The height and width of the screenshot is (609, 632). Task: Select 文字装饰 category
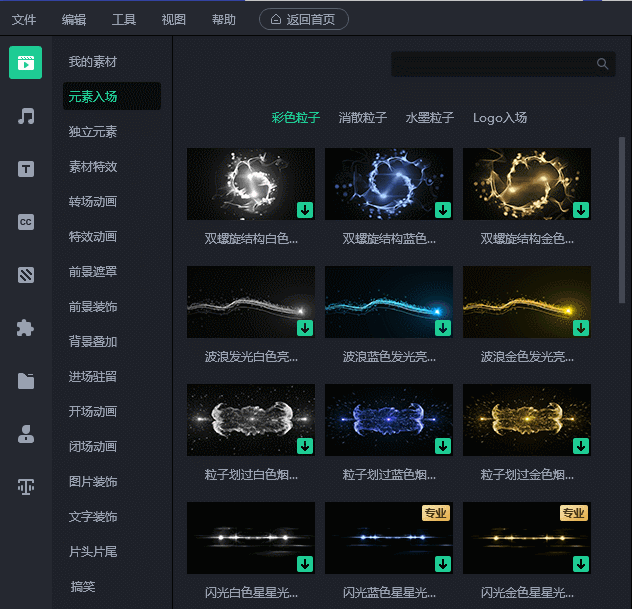[x=93, y=517]
